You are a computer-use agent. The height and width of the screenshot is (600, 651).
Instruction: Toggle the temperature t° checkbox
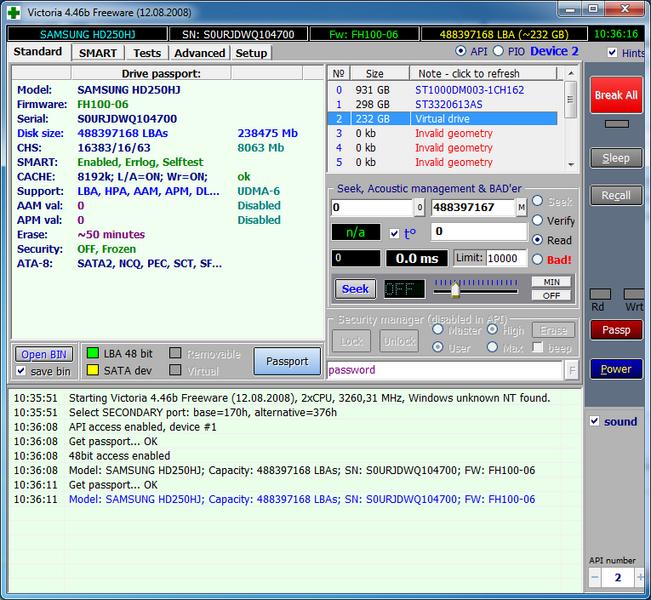coord(394,233)
